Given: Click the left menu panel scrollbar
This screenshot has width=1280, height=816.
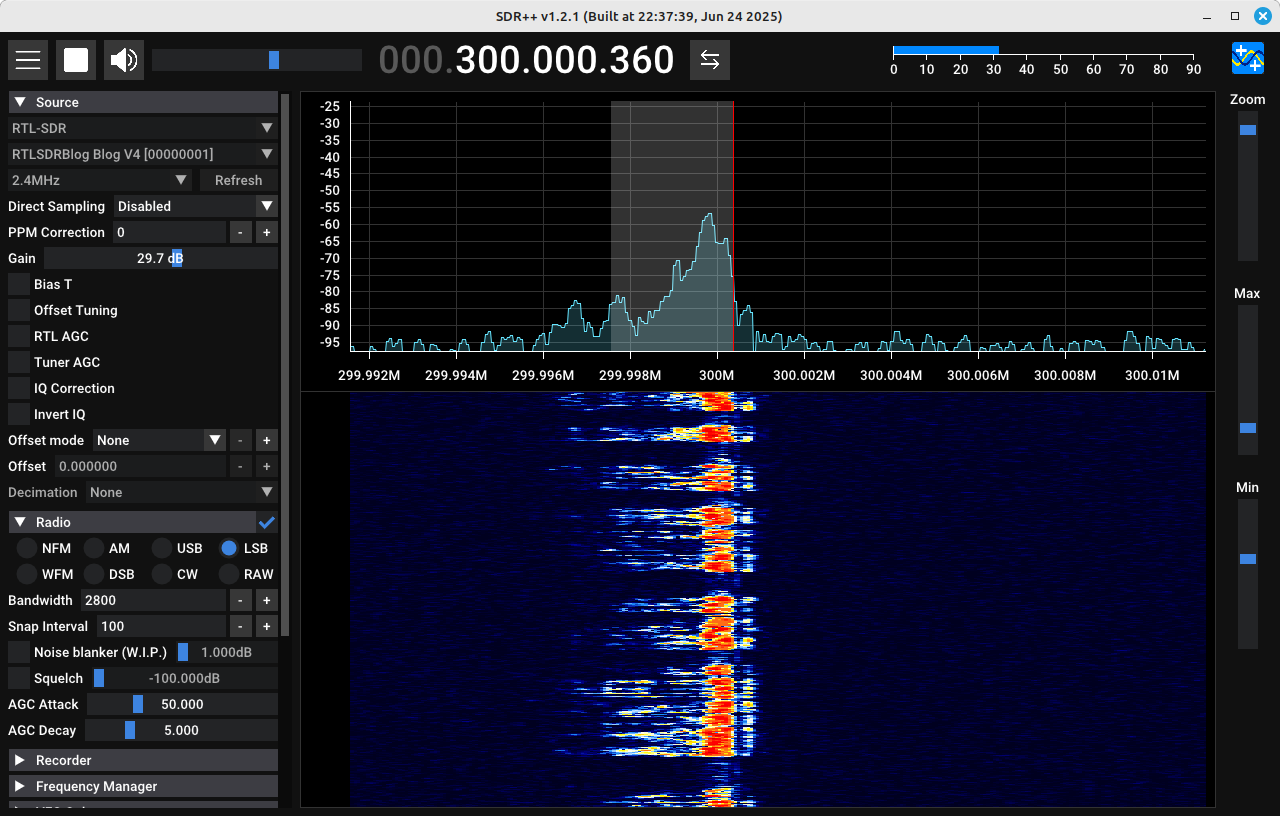Looking at the screenshot, I should (x=285, y=365).
